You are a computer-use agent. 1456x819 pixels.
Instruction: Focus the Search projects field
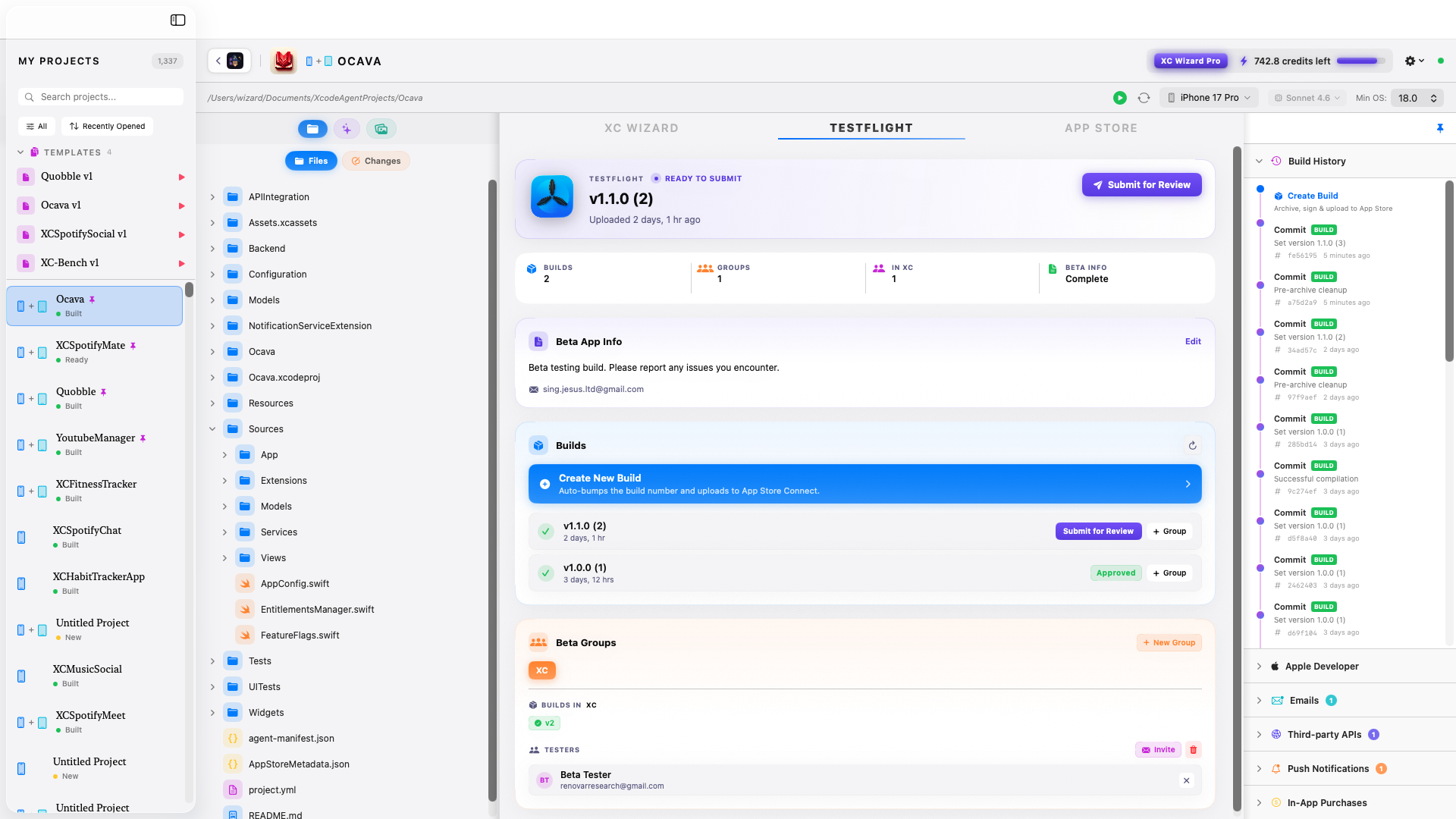coord(101,97)
